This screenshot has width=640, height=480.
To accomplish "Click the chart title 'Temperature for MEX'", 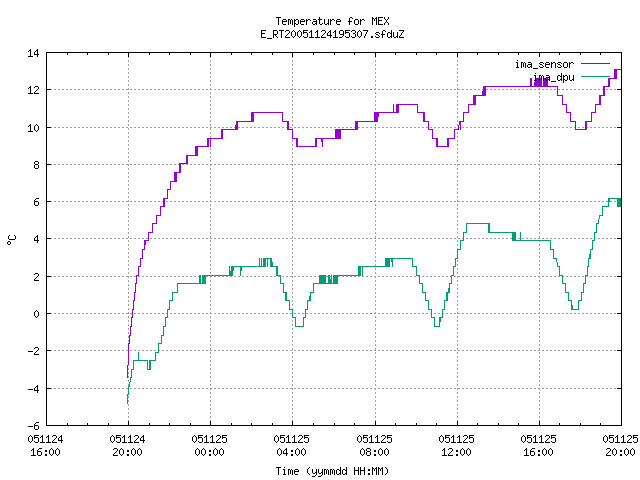I will tap(332, 21).
